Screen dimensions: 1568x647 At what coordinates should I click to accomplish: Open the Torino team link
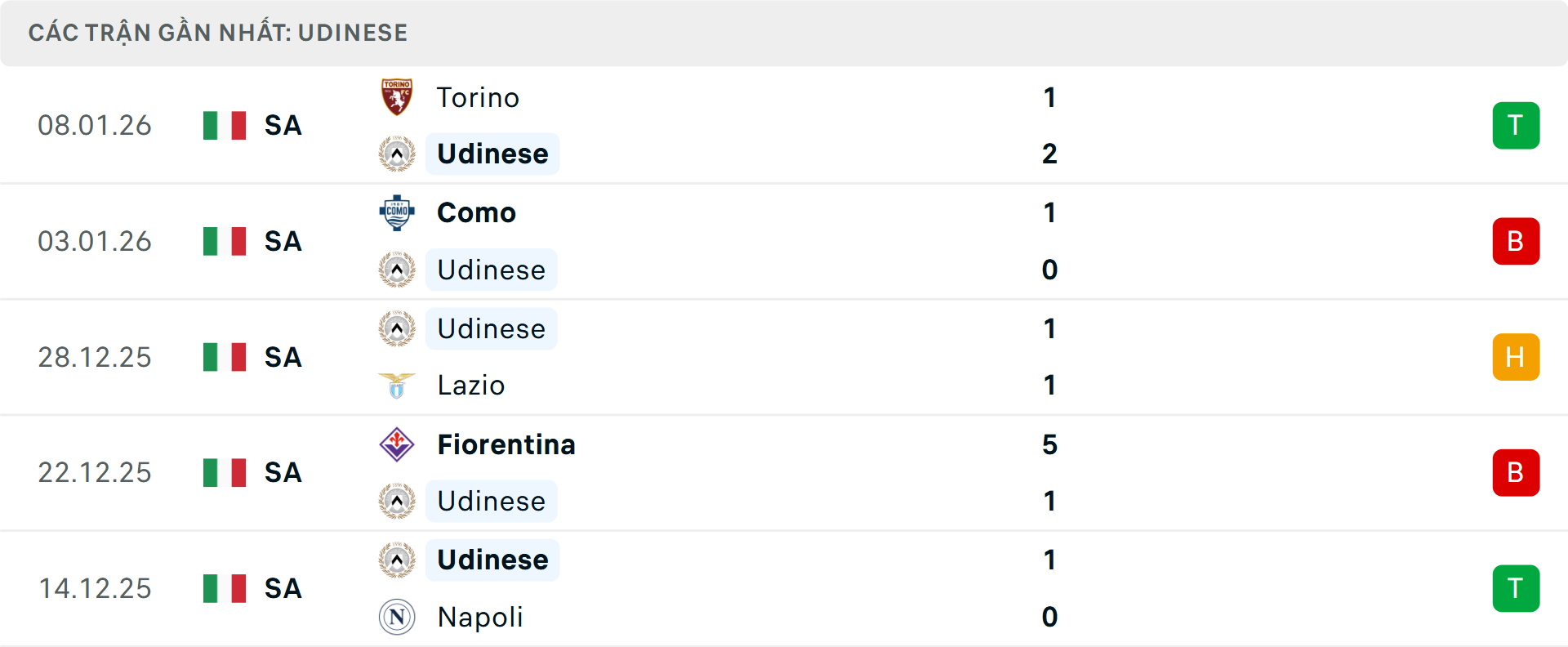(x=478, y=97)
